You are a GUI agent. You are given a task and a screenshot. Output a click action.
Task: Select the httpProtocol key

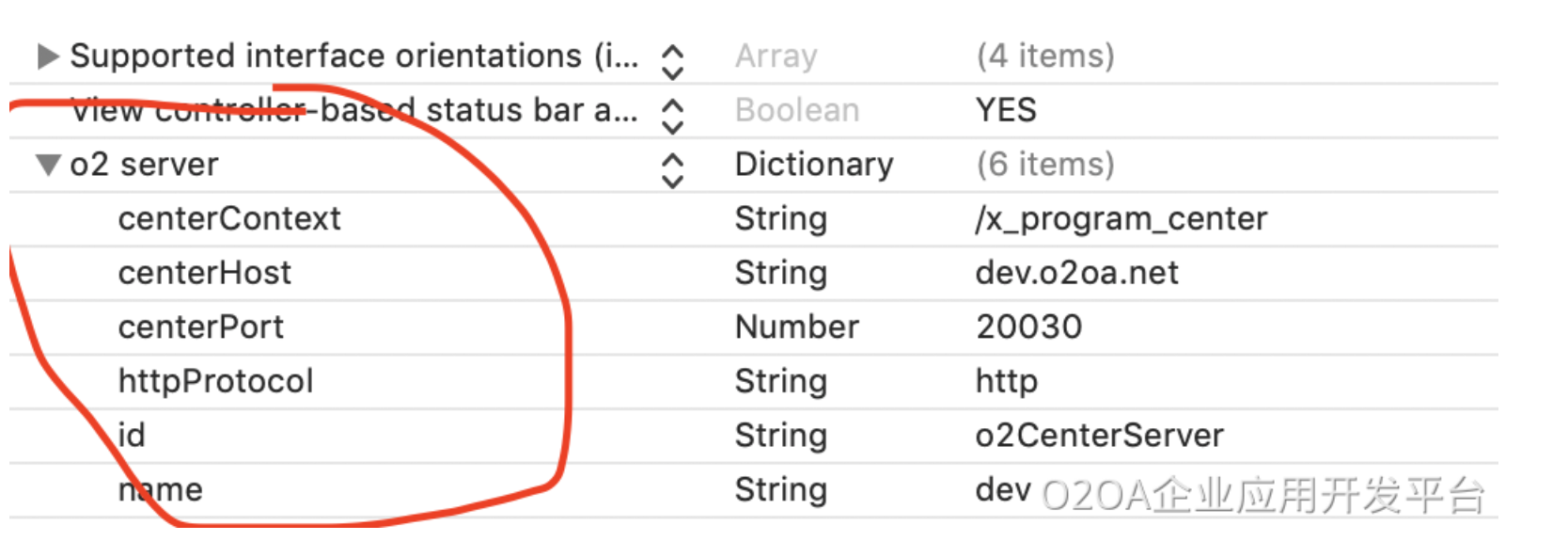pos(216,381)
